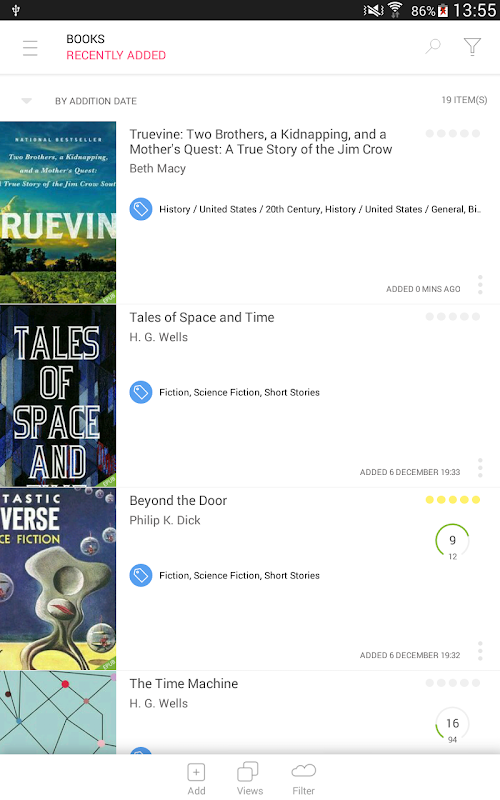Tap the tag icon for Beyond the Door
Screen dimensions: 500x800
141,576
